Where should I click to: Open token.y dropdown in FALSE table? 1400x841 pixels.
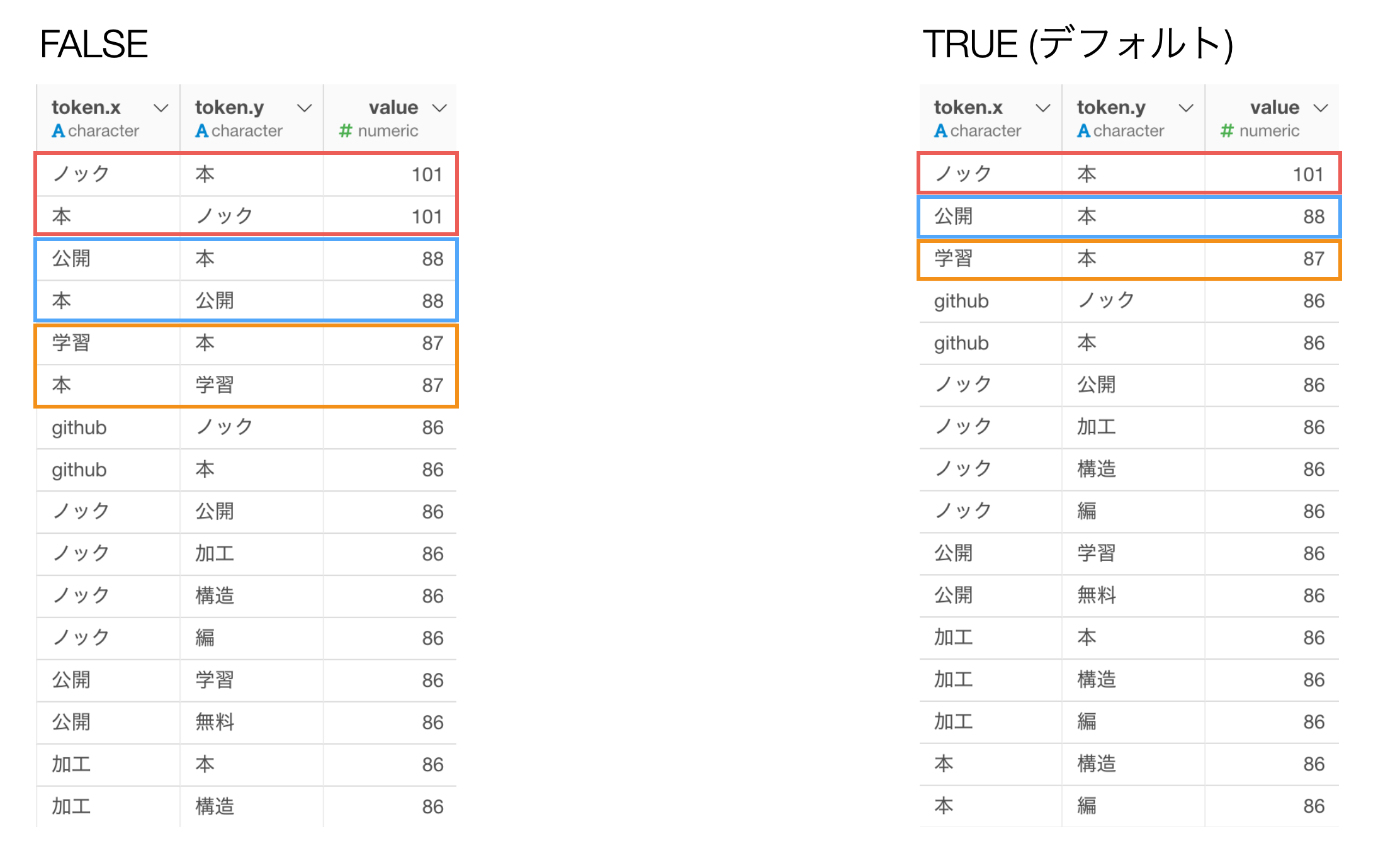[305, 108]
